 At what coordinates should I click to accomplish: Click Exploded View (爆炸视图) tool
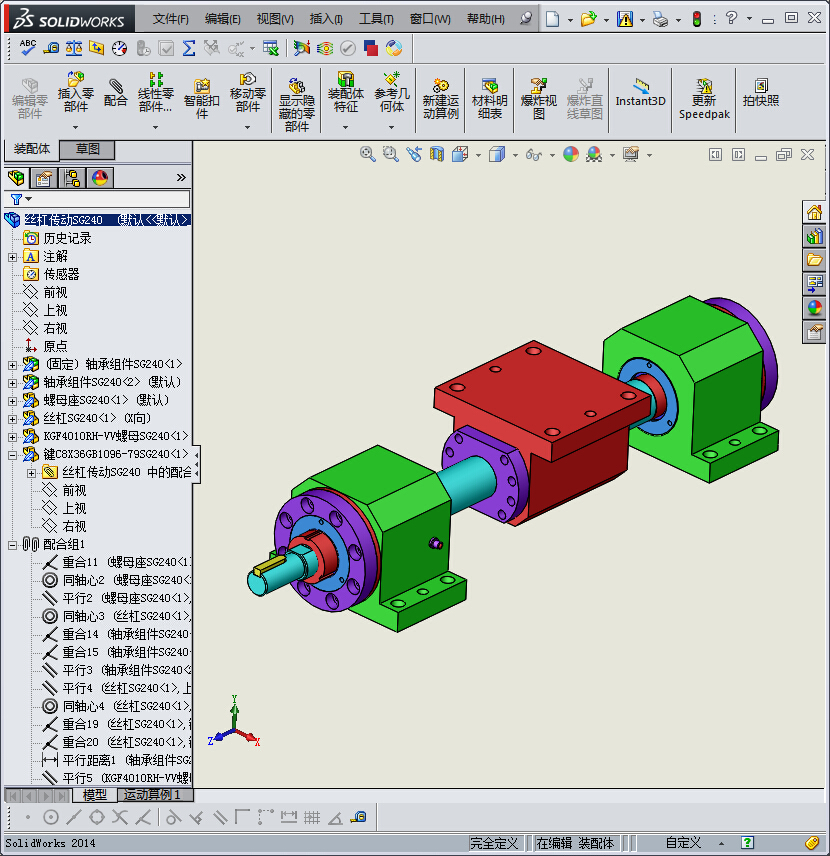538,98
